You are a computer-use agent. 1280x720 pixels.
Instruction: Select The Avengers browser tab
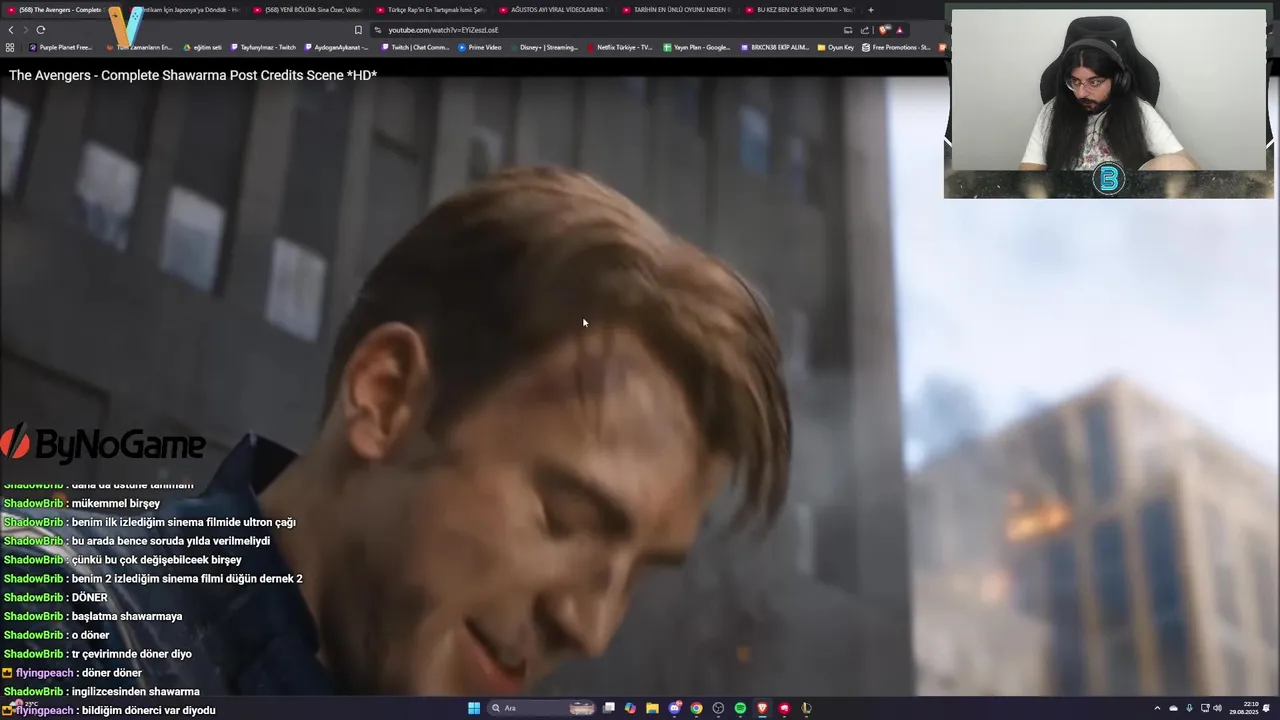[58, 10]
